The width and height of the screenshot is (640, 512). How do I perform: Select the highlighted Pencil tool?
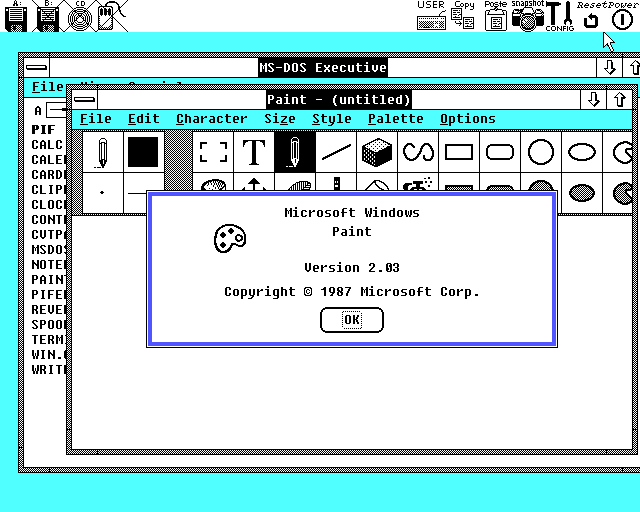pos(295,152)
